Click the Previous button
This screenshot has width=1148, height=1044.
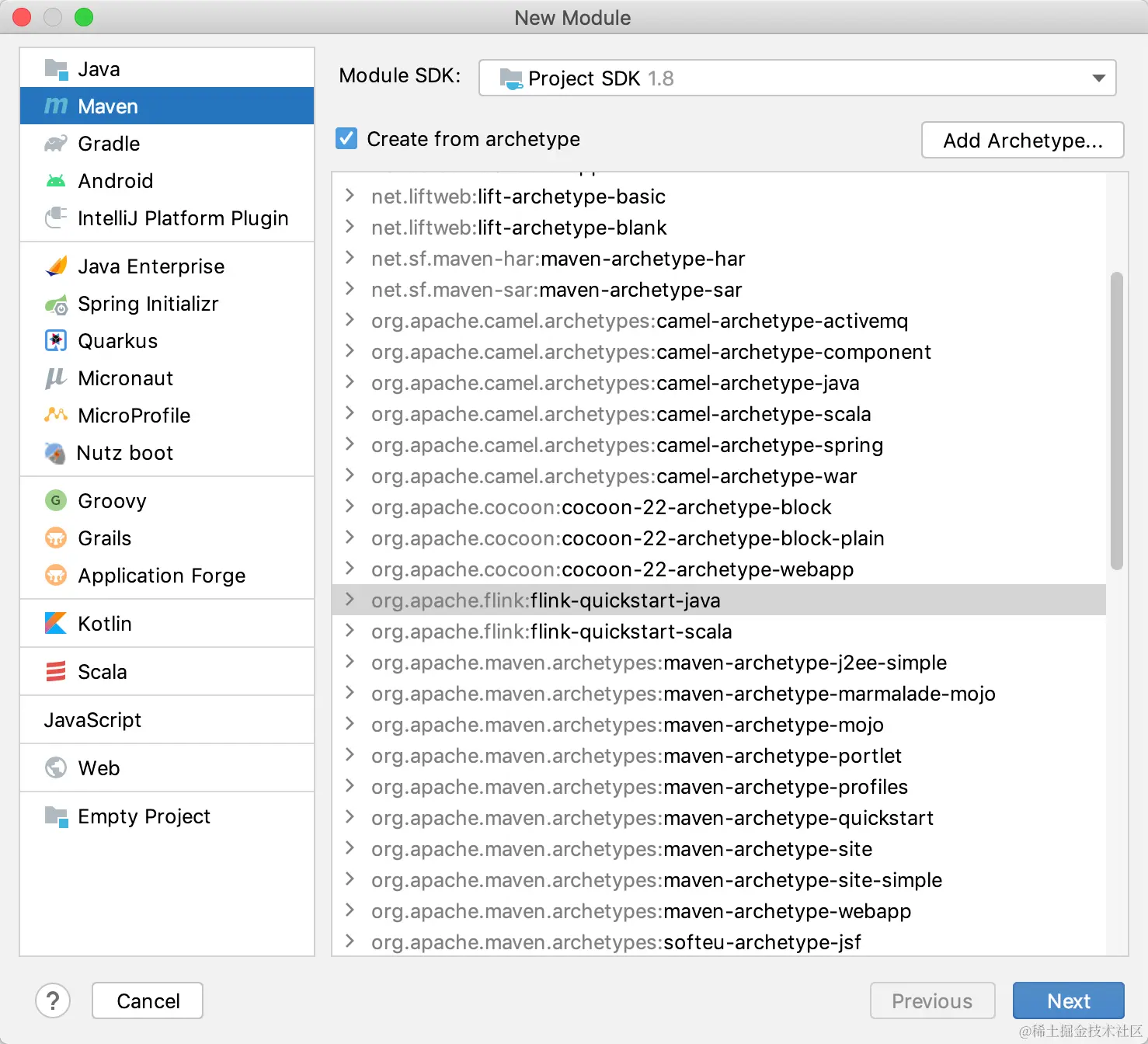pyautogui.click(x=932, y=1000)
